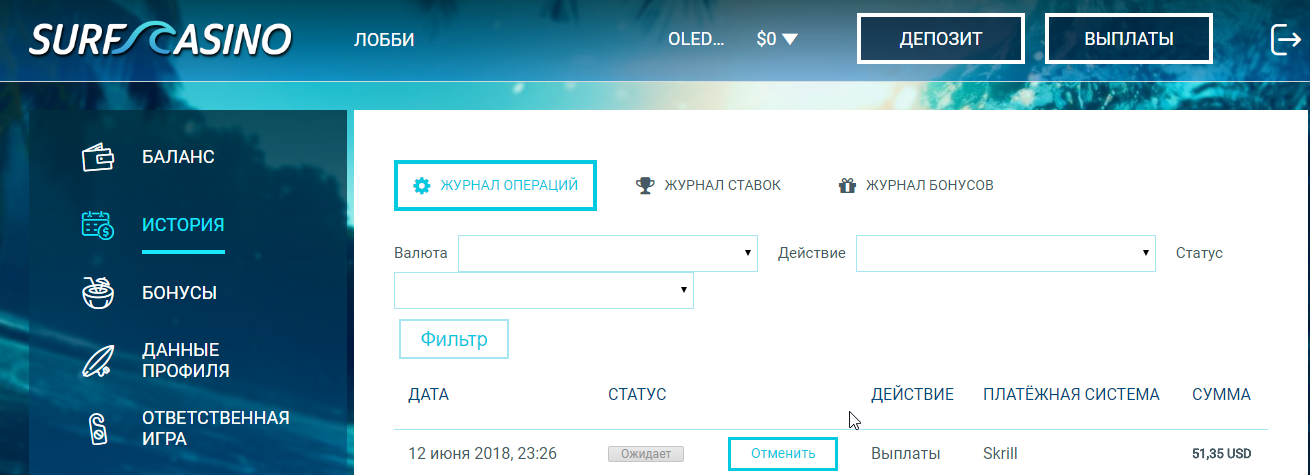The height and width of the screenshot is (475, 1310).
Task: Click the trophy icon in Журнал ставок
Action: pos(646,185)
